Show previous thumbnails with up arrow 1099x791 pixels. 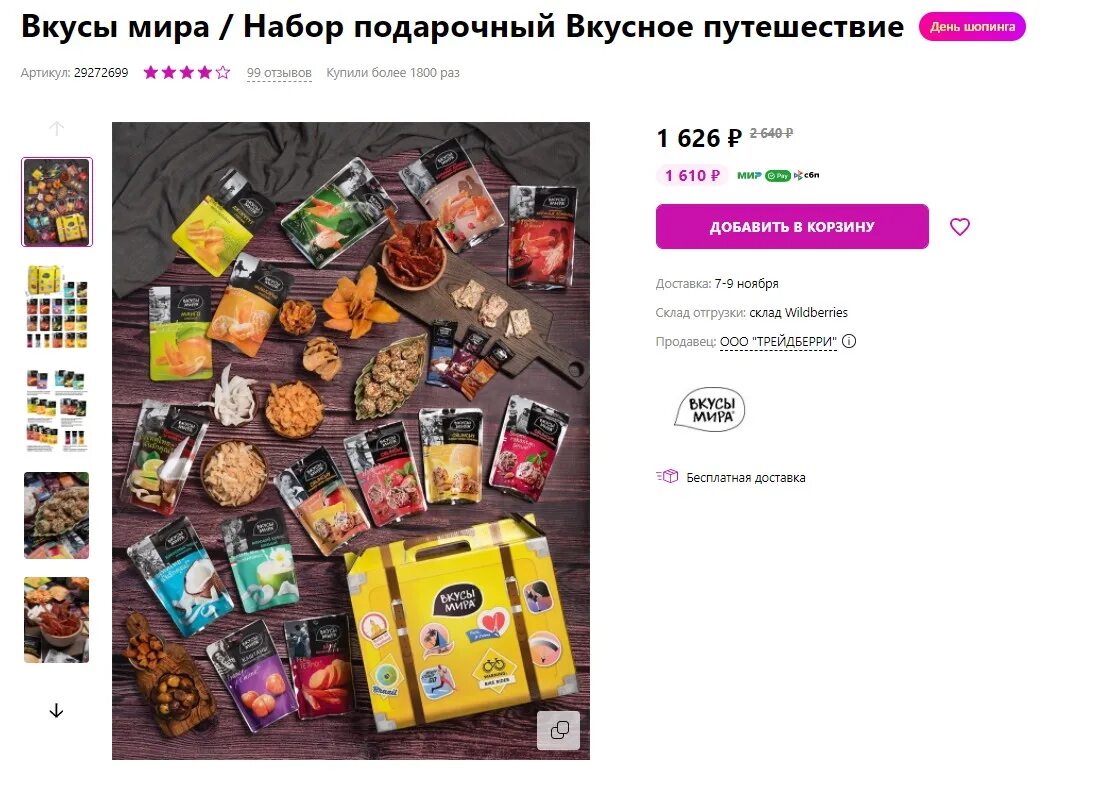pyautogui.click(x=57, y=128)
